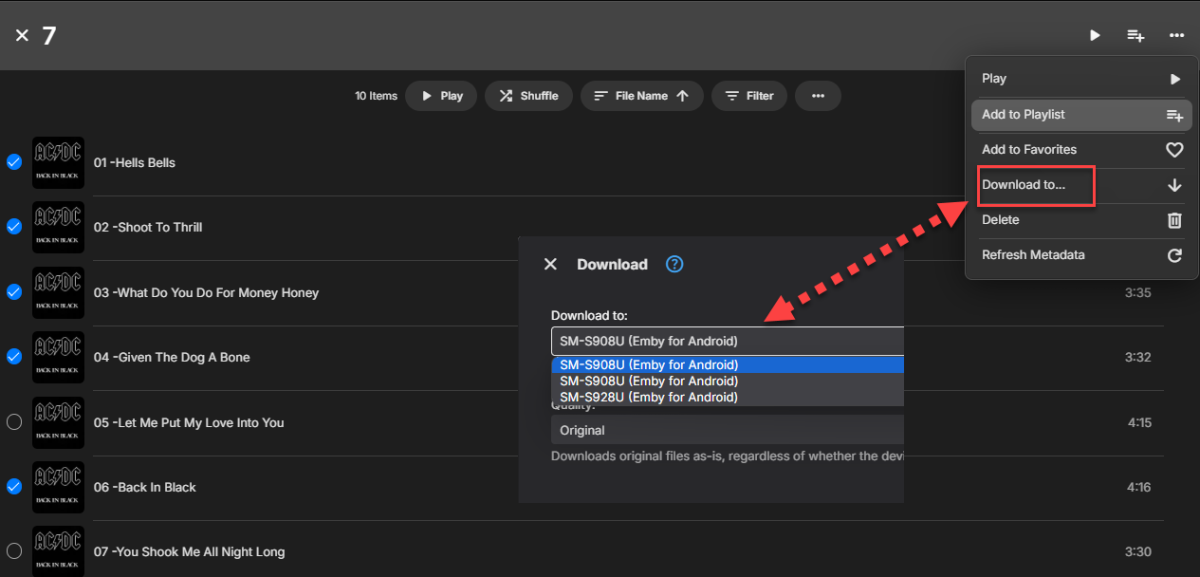Close the Download dialog with X
Image resolution: width=1200 pixels, height=577 pixels.
click(x=550, y=264)
